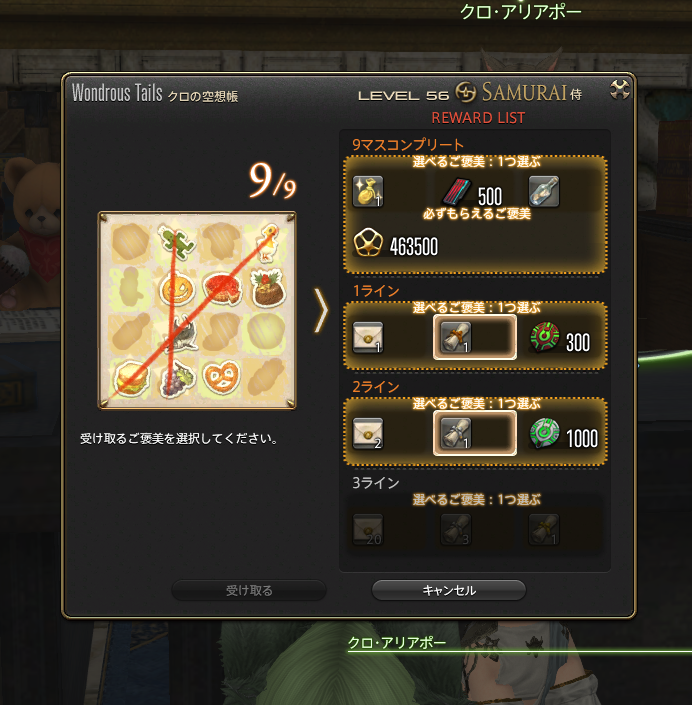This screenshot has height=705, width=692.
Task: Pick the message bottle reward icon
Action: pos(544,192)
